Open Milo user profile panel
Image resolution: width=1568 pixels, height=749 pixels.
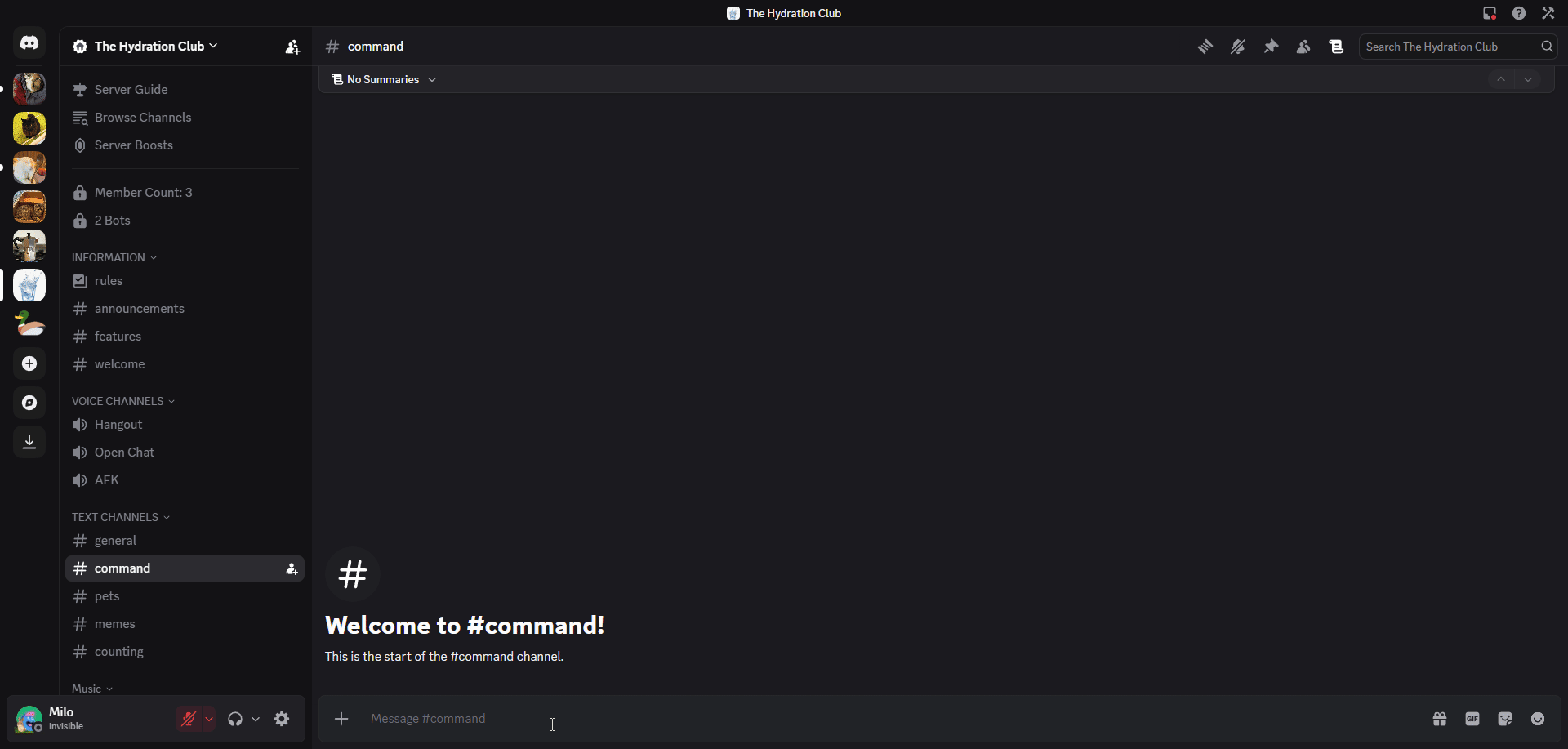[90, 719]
